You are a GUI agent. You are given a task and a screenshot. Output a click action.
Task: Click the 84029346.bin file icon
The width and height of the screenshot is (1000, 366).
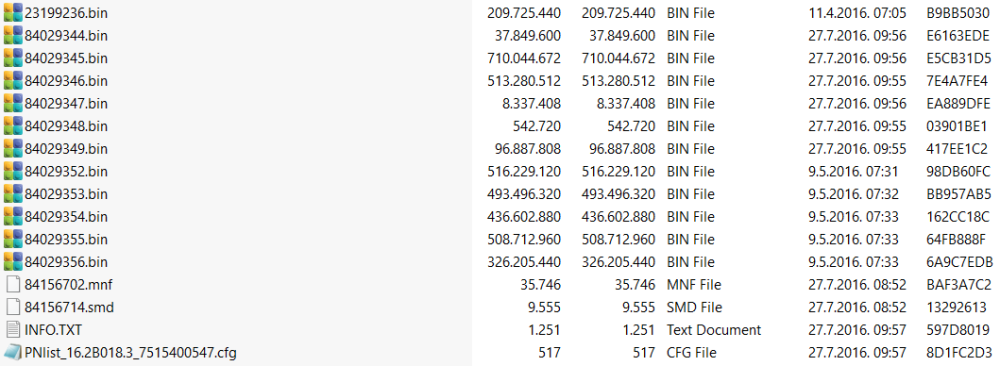coord(13,81)
